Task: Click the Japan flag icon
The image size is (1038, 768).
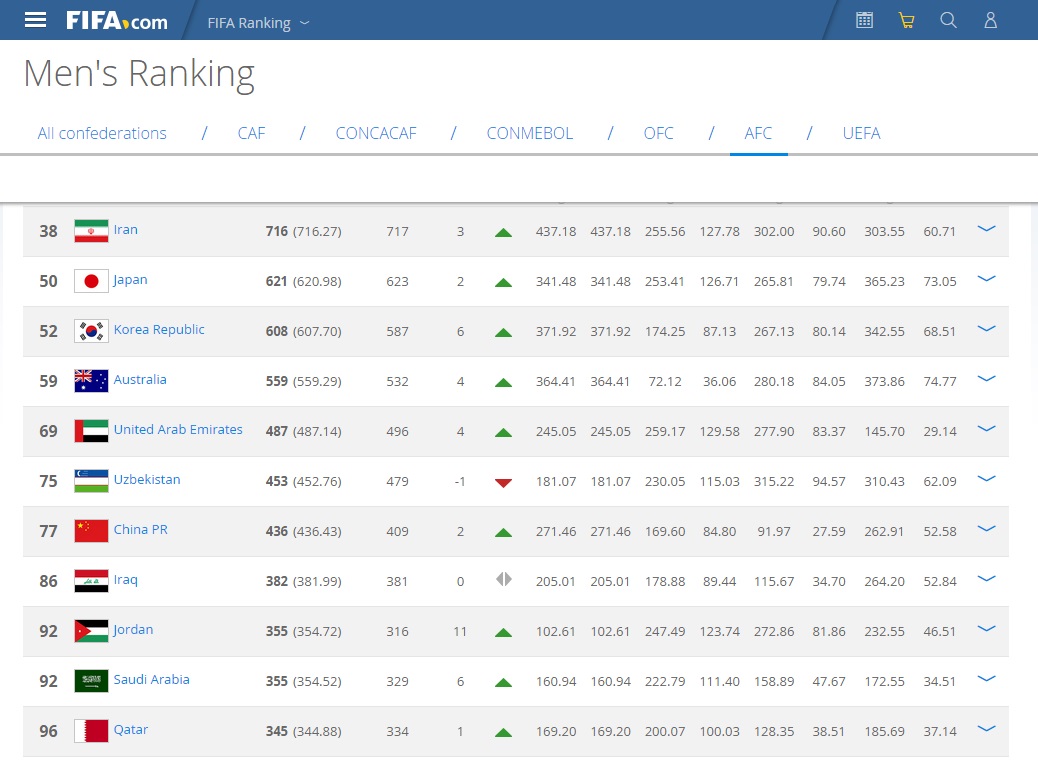Action: [x=91, y=281]
